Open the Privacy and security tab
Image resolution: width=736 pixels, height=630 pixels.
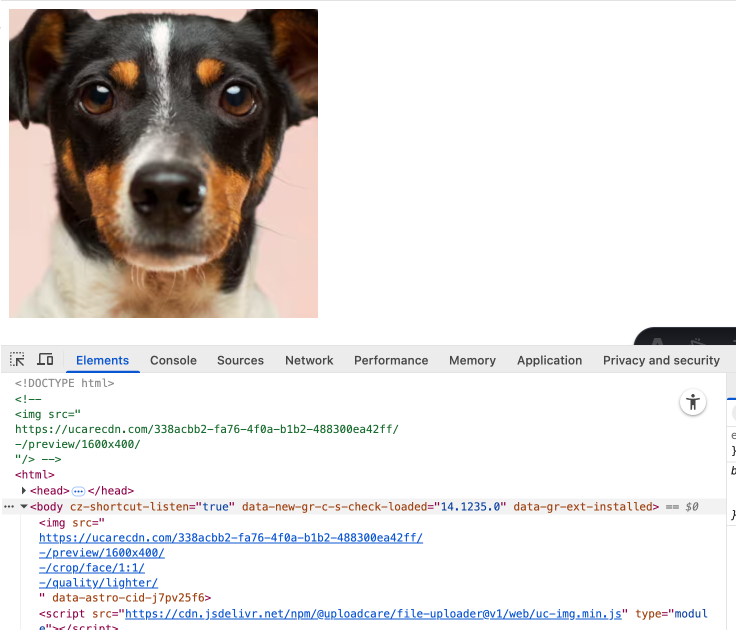661,360
